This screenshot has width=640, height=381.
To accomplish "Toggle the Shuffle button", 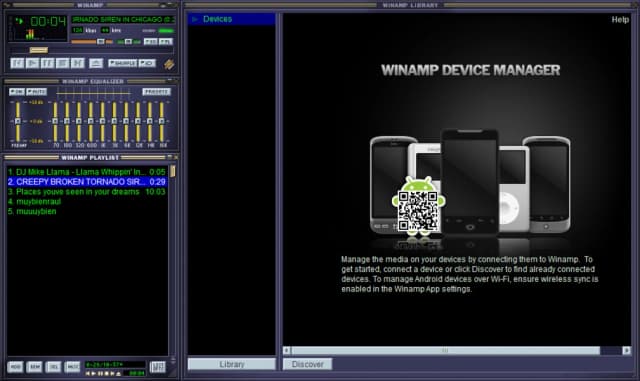I will pos(122,63).
